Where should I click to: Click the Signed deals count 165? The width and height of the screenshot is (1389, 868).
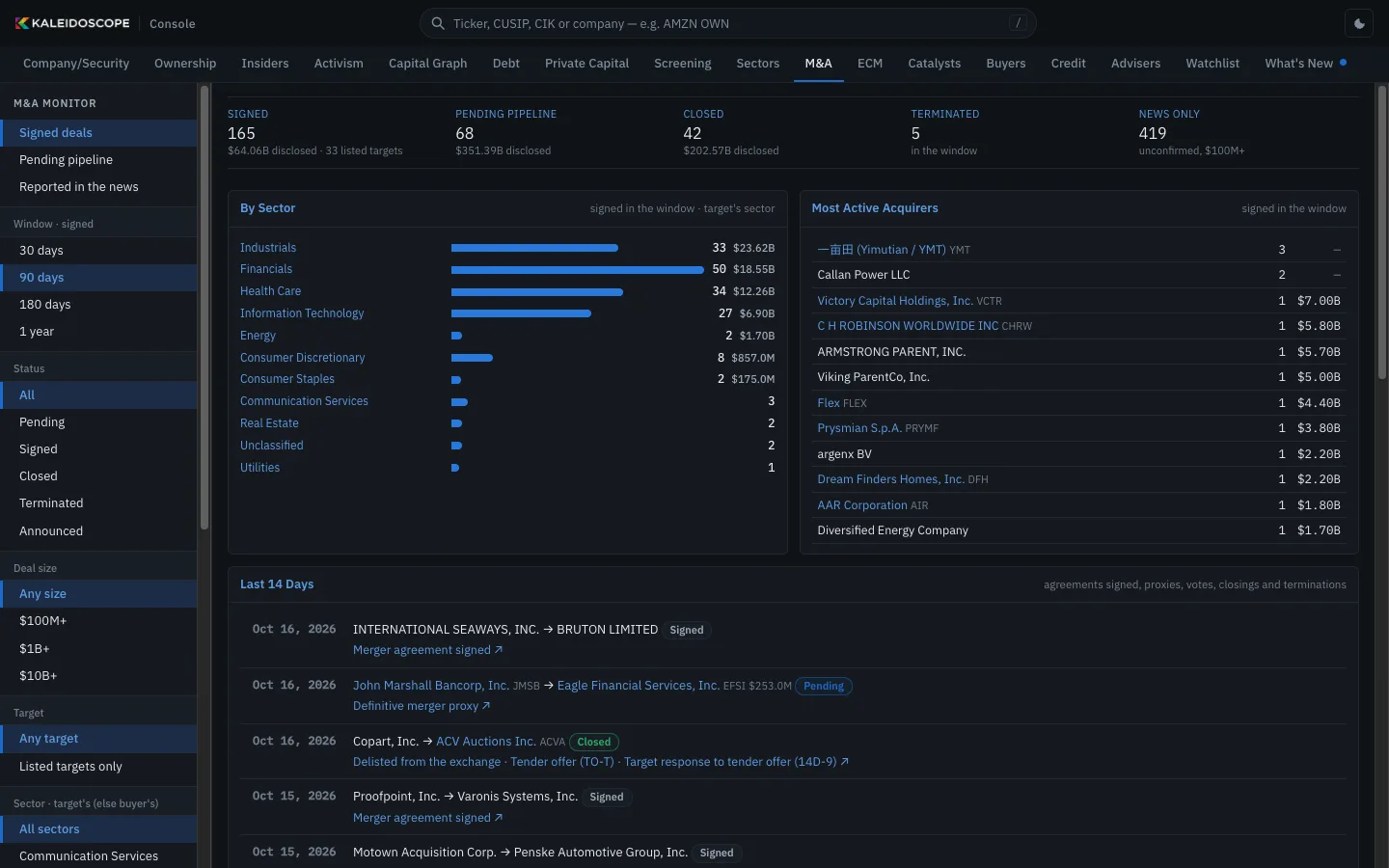point(241,134)
